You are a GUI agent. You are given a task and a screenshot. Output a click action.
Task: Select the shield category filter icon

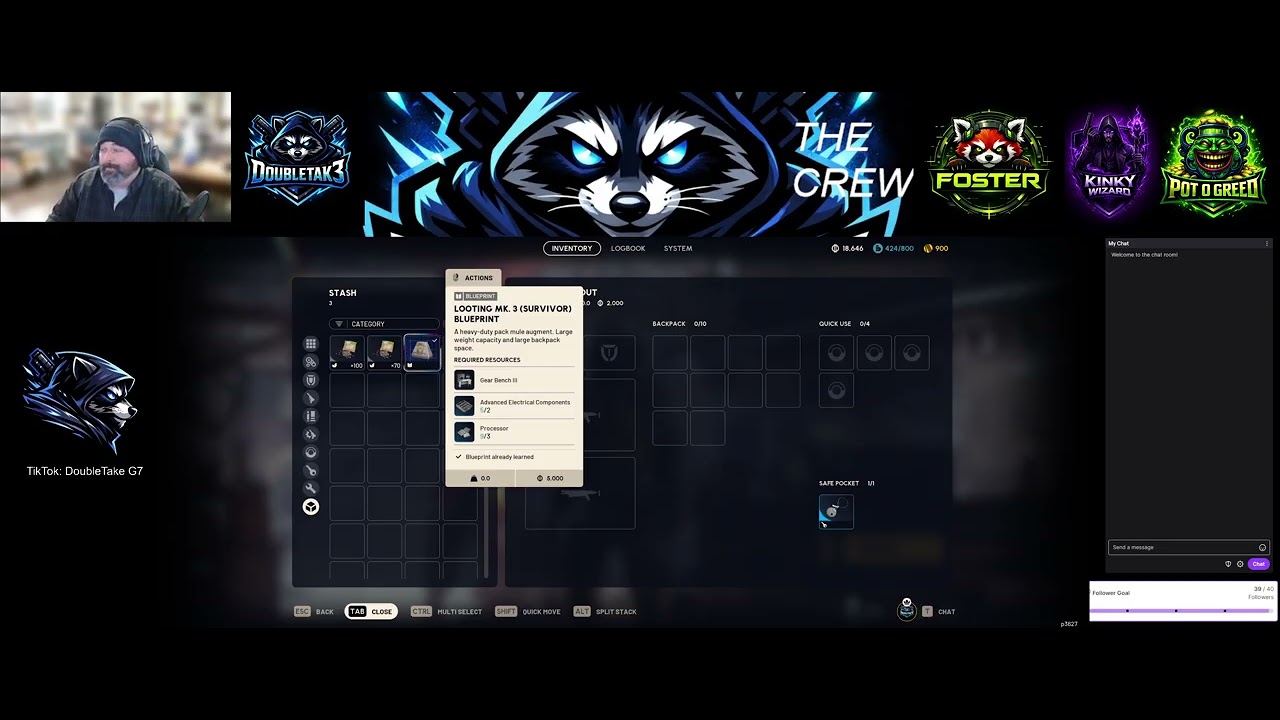(x=311, y=380)
